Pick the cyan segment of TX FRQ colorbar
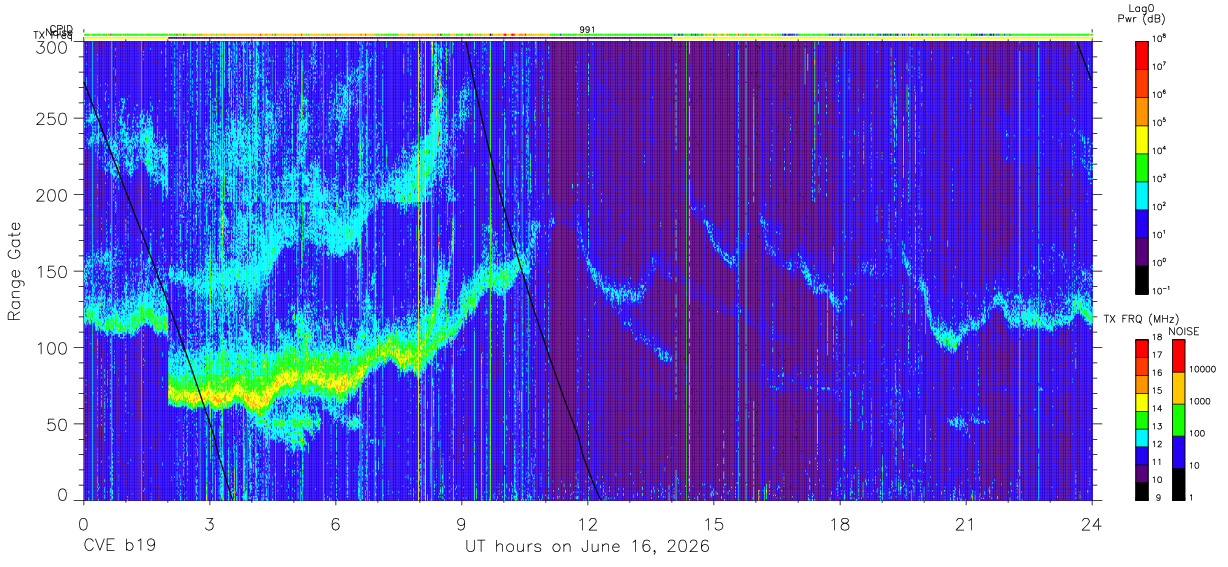 pyautogui.click(x=1142, y=436)
